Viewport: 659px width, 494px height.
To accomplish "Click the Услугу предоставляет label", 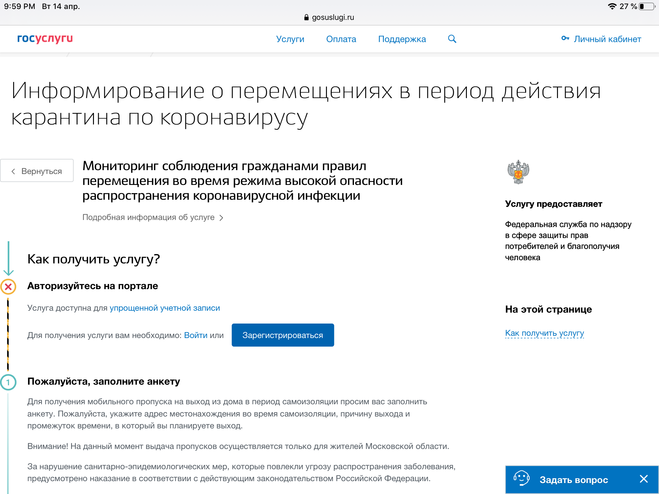I will click(x=554, y=204).
